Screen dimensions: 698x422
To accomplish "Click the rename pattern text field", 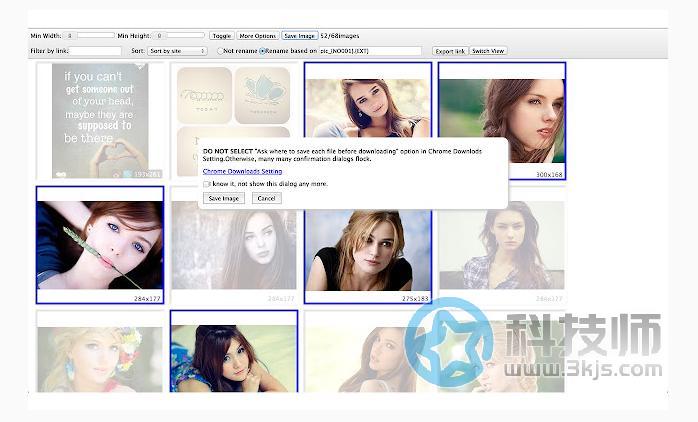I will coord(370,51).
